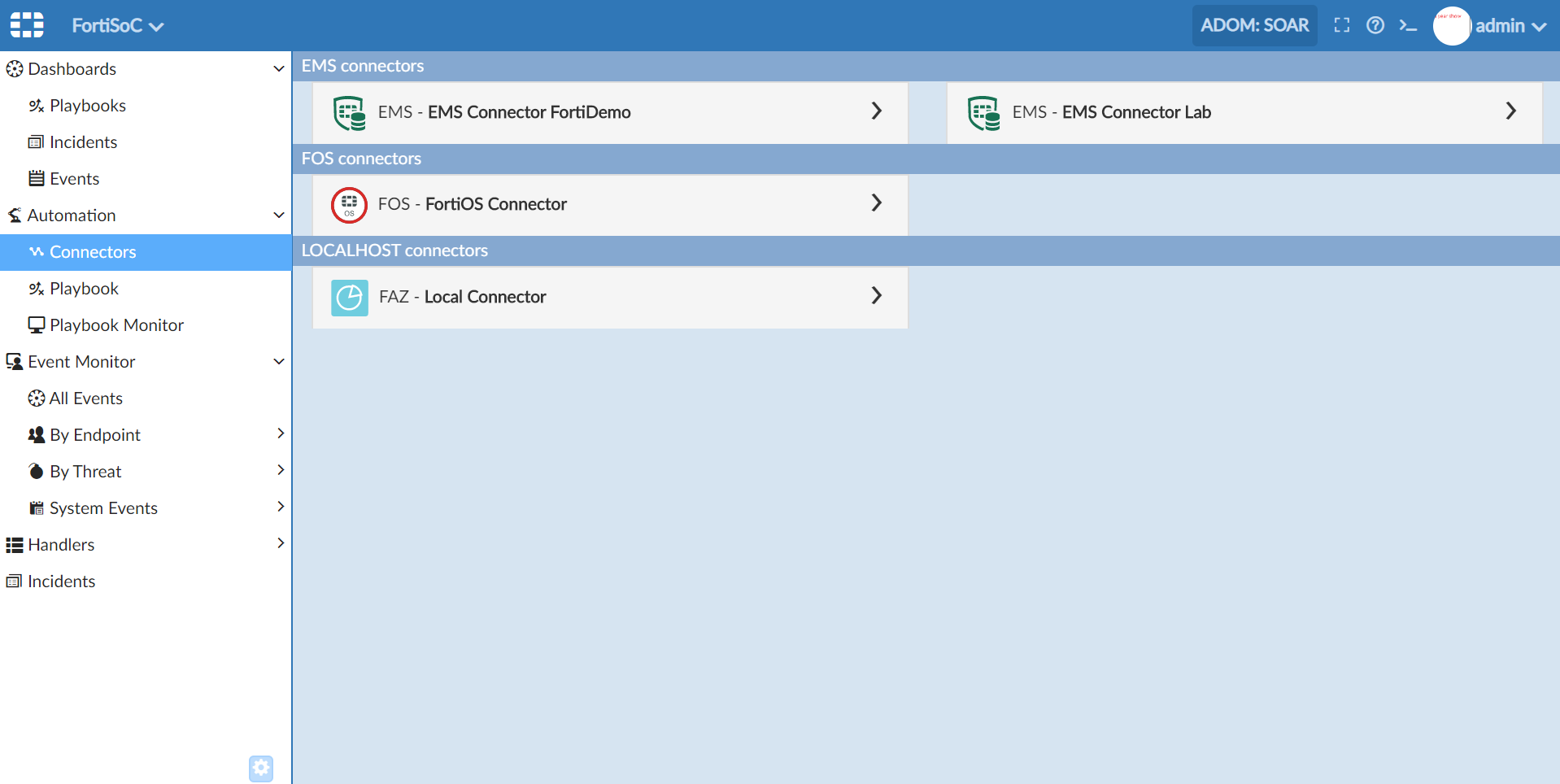Click the Playbooks dashboard icon
1560x784 pixels.
coord(37,106)
